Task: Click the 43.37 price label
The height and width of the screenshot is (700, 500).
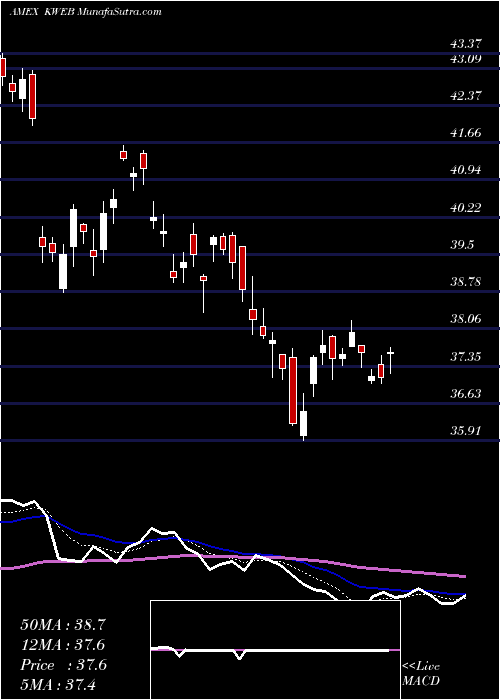Action: [x=466, y=44]
